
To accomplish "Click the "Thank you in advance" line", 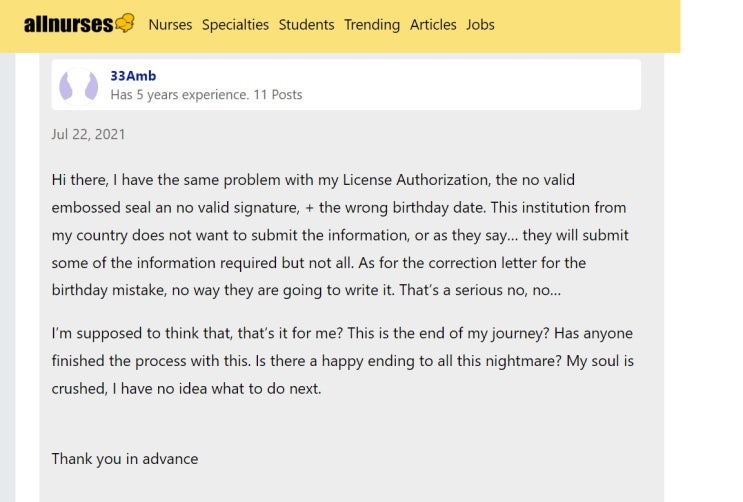I will [x=125, y=459].
